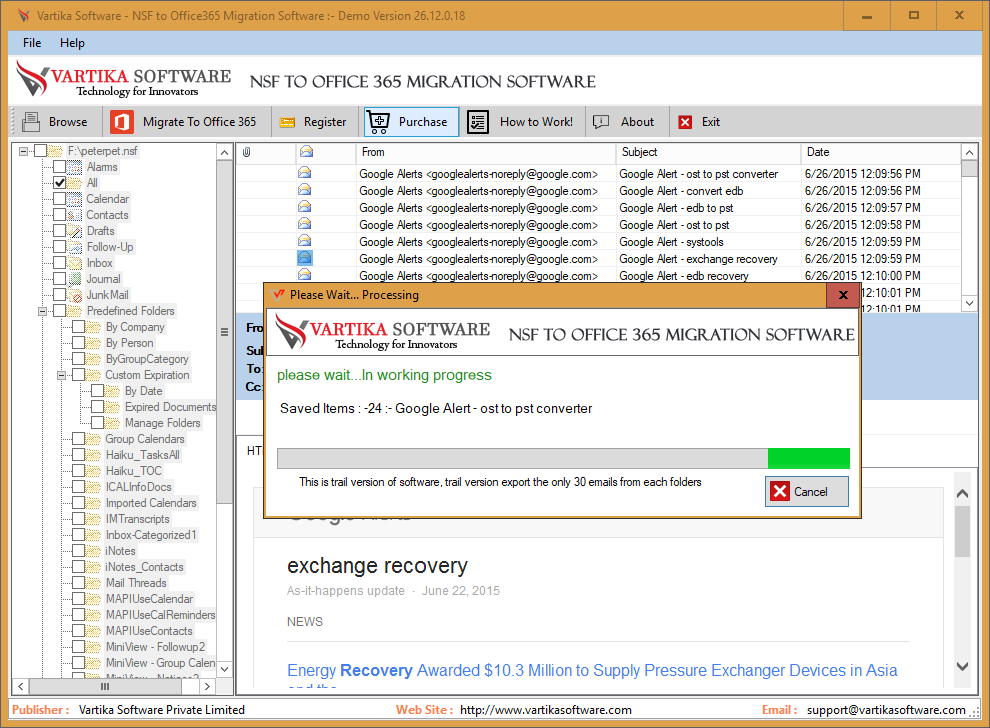
Task: Click the JunkMail folder icon
Action: (x=75, y=295)
